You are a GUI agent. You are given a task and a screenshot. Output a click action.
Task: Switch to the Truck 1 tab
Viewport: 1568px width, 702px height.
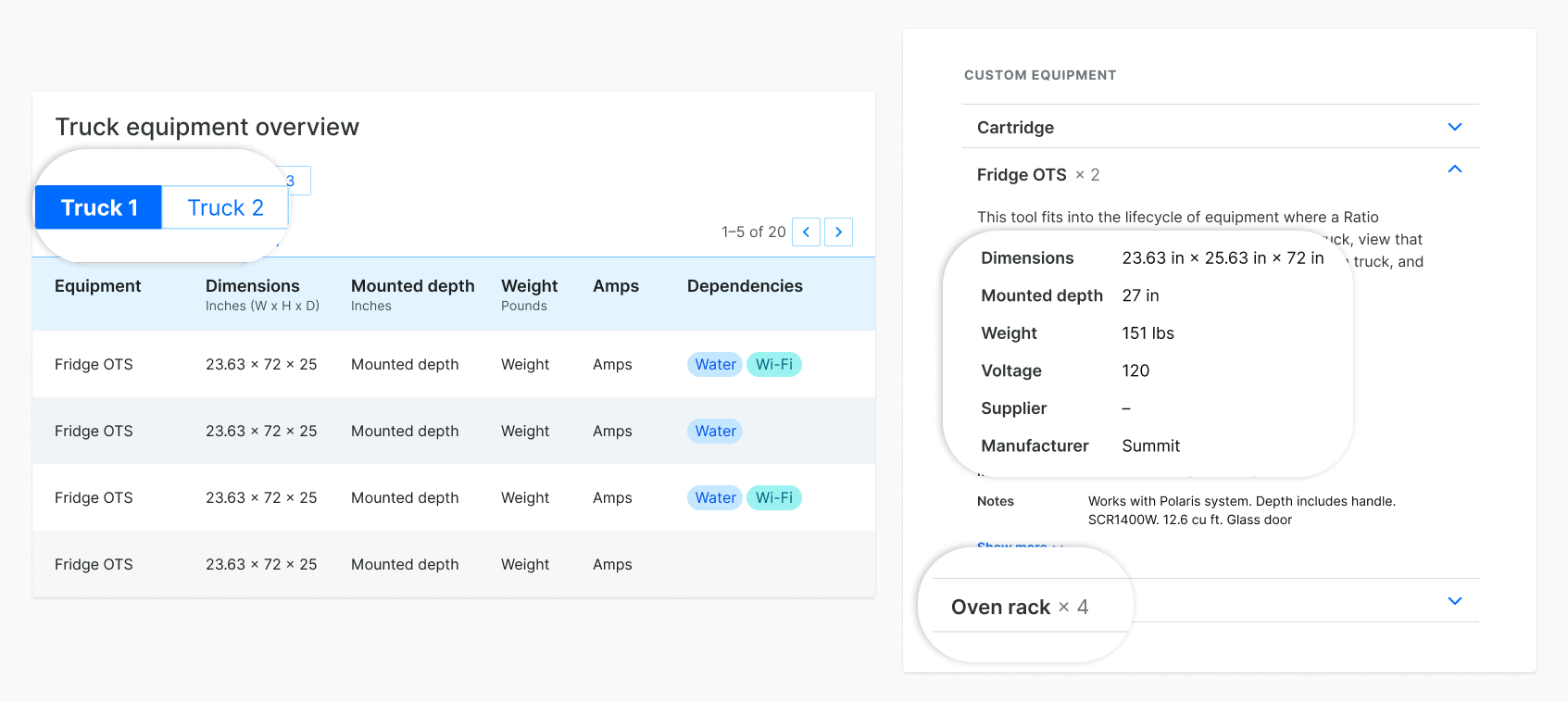[99, 207]
